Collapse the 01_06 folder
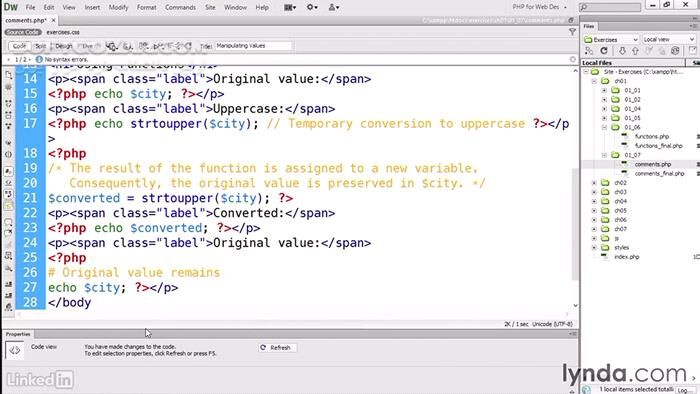Screen dimensions: 700x394 click(x=604, y=128)
